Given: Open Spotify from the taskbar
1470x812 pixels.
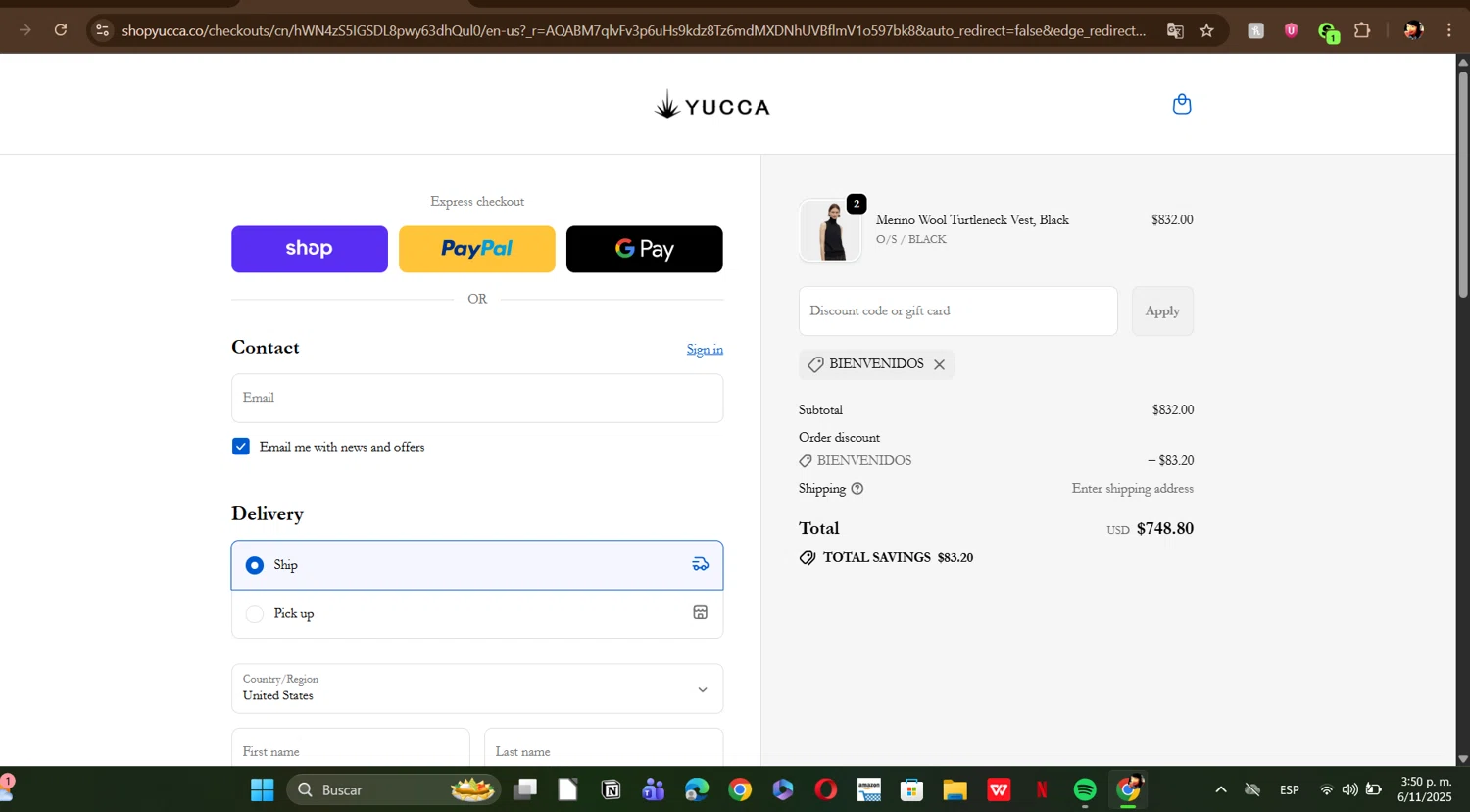Looking at the screenshot, I should [x=1085, y=789].
